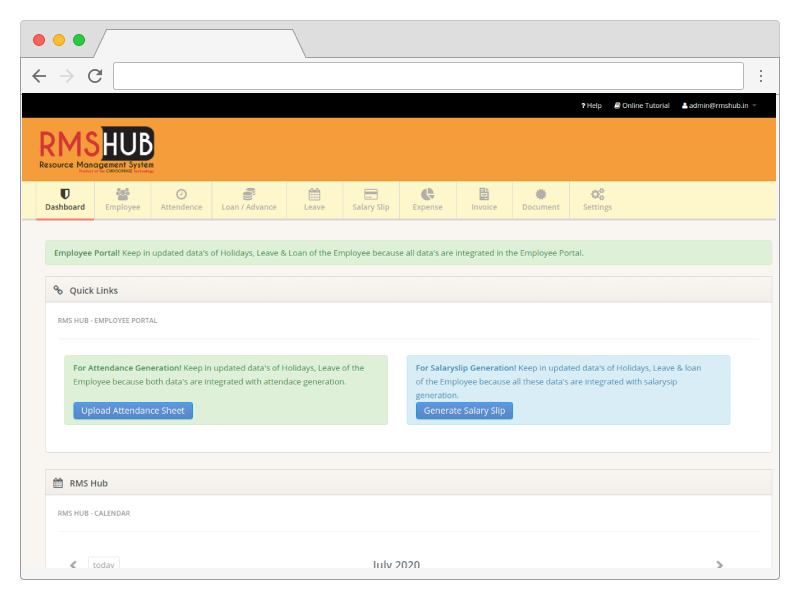Click the Upload Attendance Sheet button
Image resolution: width=800 pixels, height=600 pixels.
coord(133,411)
